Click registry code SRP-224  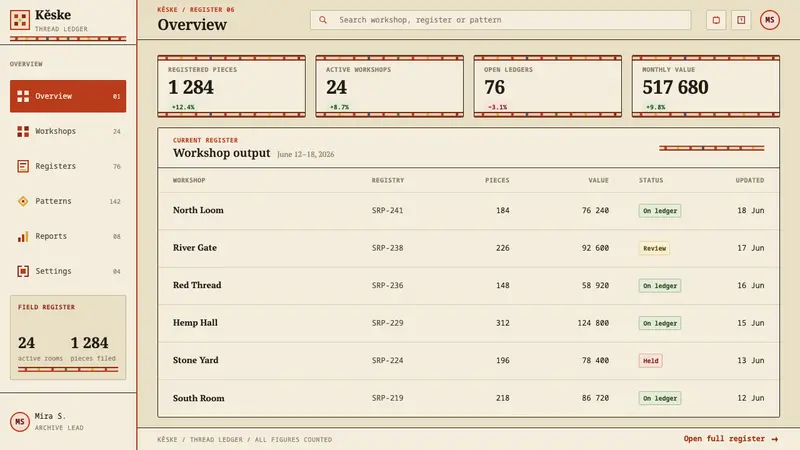point(387,360)
